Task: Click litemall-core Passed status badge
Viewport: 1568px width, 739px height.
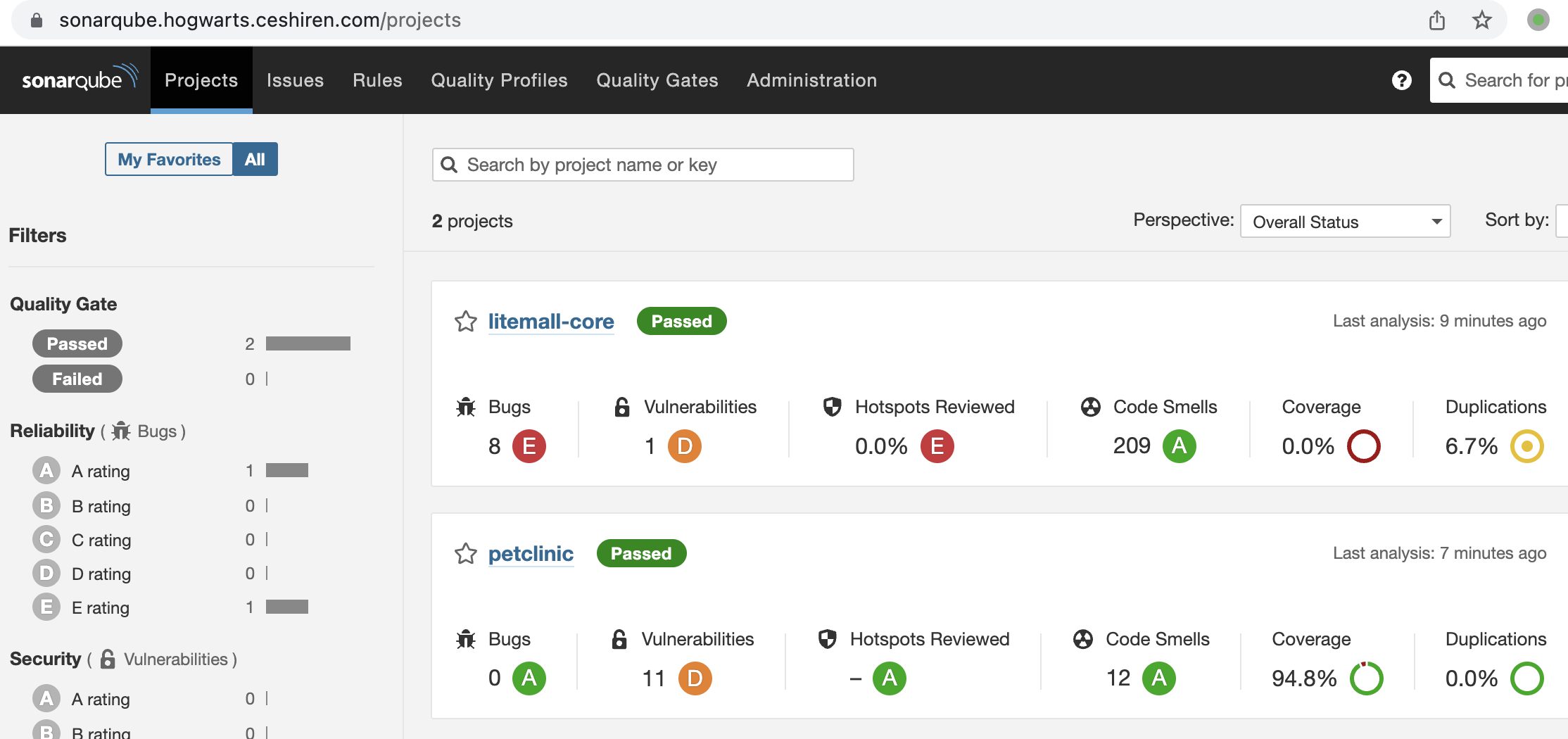Action: coord(681,321)
